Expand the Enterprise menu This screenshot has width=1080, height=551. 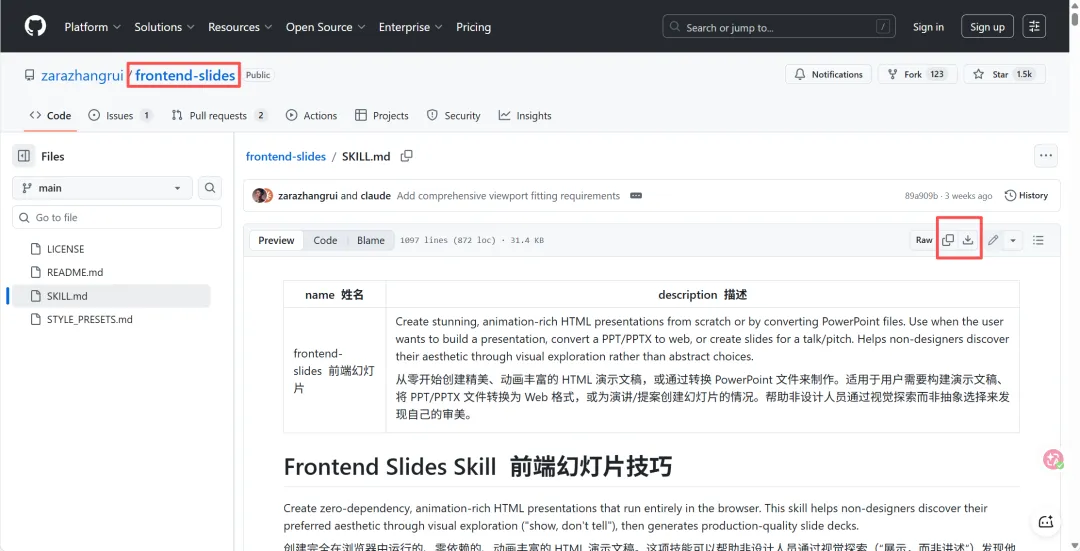(411, 27)
